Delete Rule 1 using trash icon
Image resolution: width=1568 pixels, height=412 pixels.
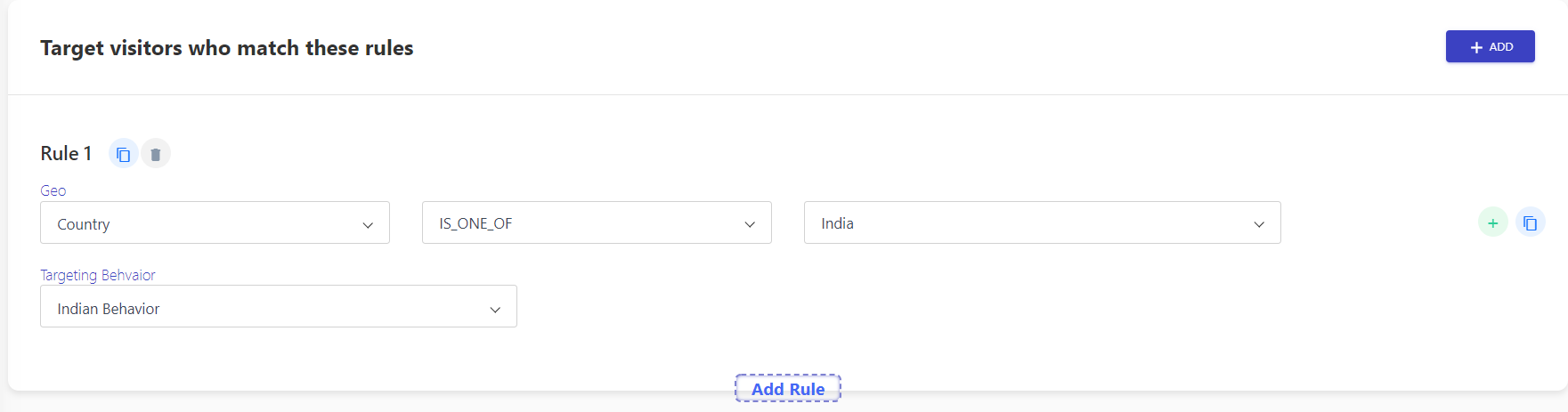click(x=156, y=154)
